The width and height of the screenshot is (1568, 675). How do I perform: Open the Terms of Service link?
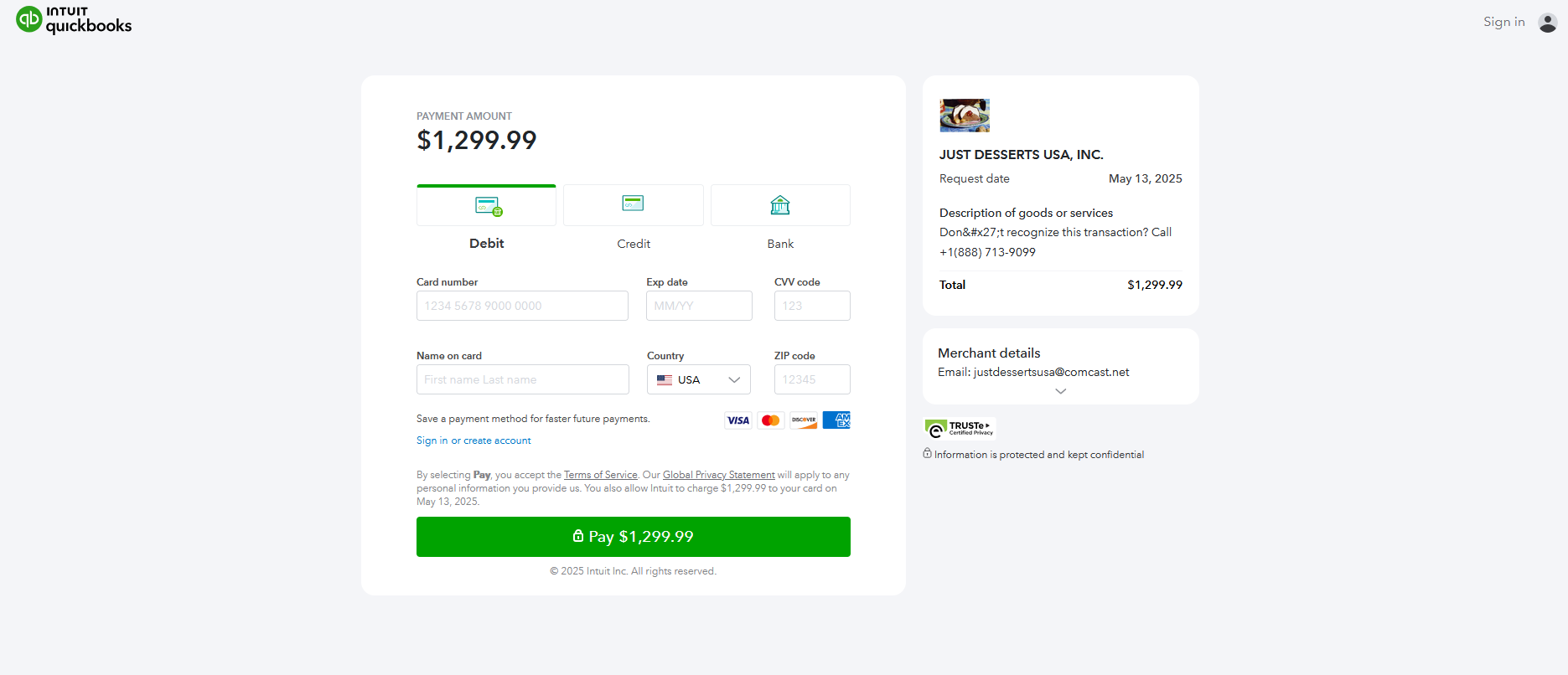(600, 474)
